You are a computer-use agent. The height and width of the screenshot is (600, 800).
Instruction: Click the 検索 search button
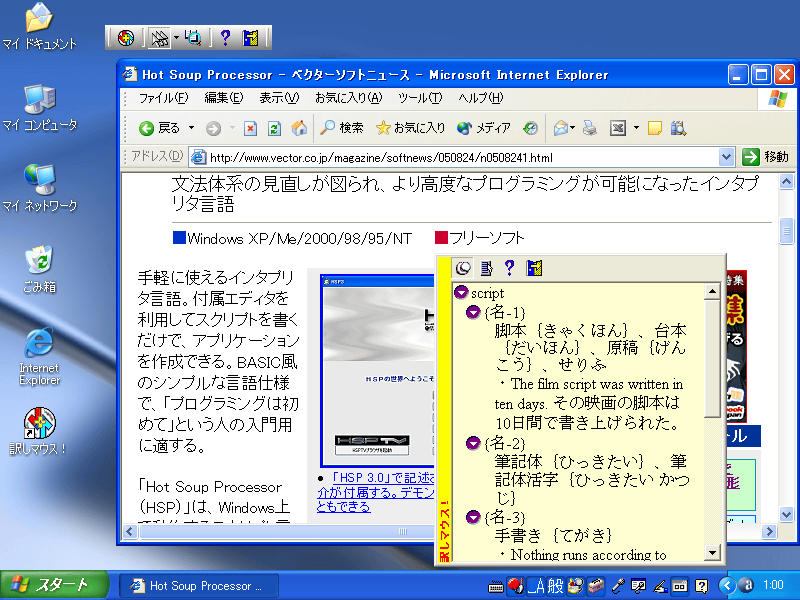tap(341, 128)
